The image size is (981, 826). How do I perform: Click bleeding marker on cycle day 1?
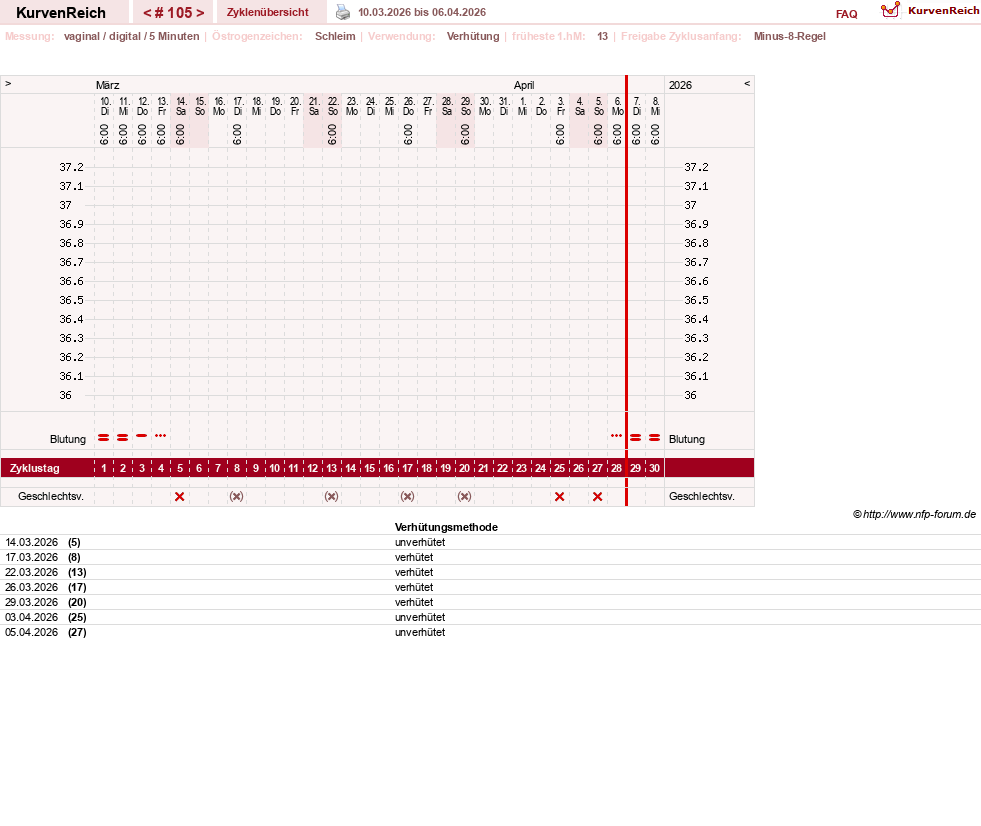click(104, 437)
